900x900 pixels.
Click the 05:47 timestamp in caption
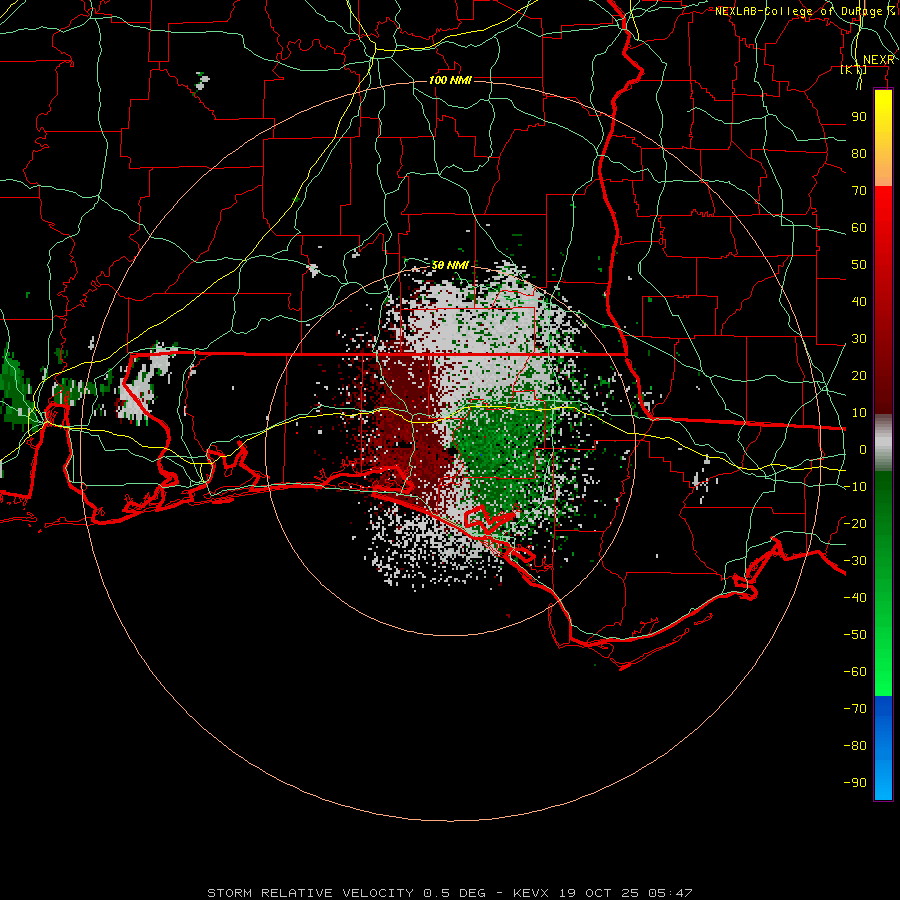tap(670, 893)
